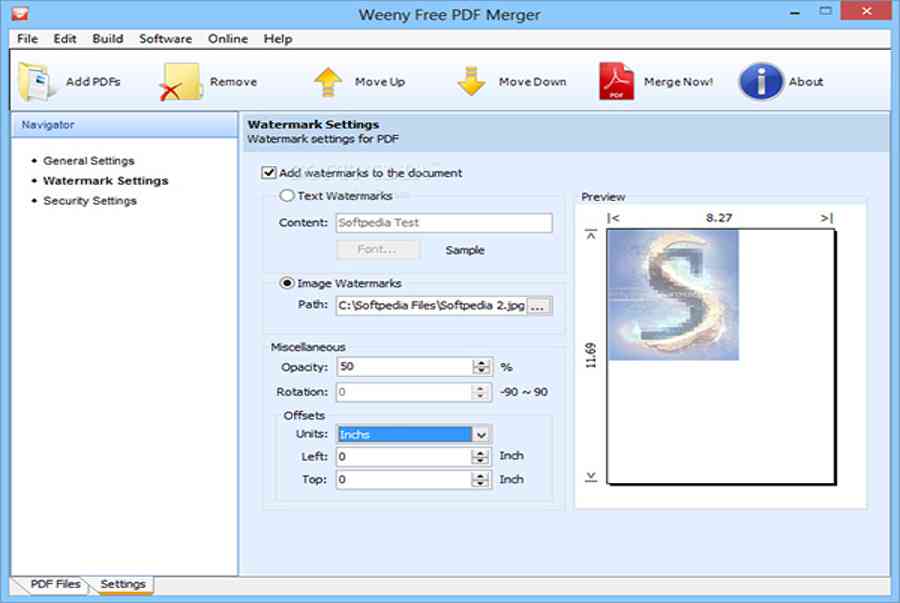Viewport: 900px width, 603px height.
Task: Open the Build menu
Action: point(108,38)
